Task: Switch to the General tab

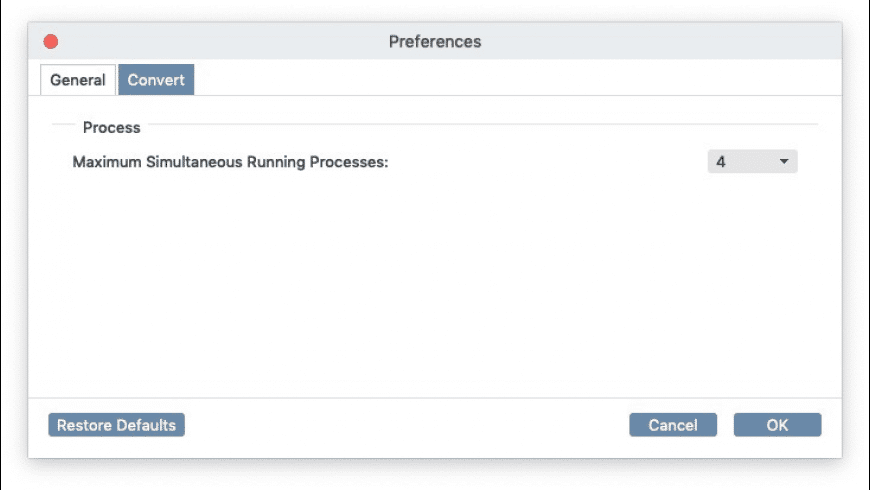Action: 78,80
